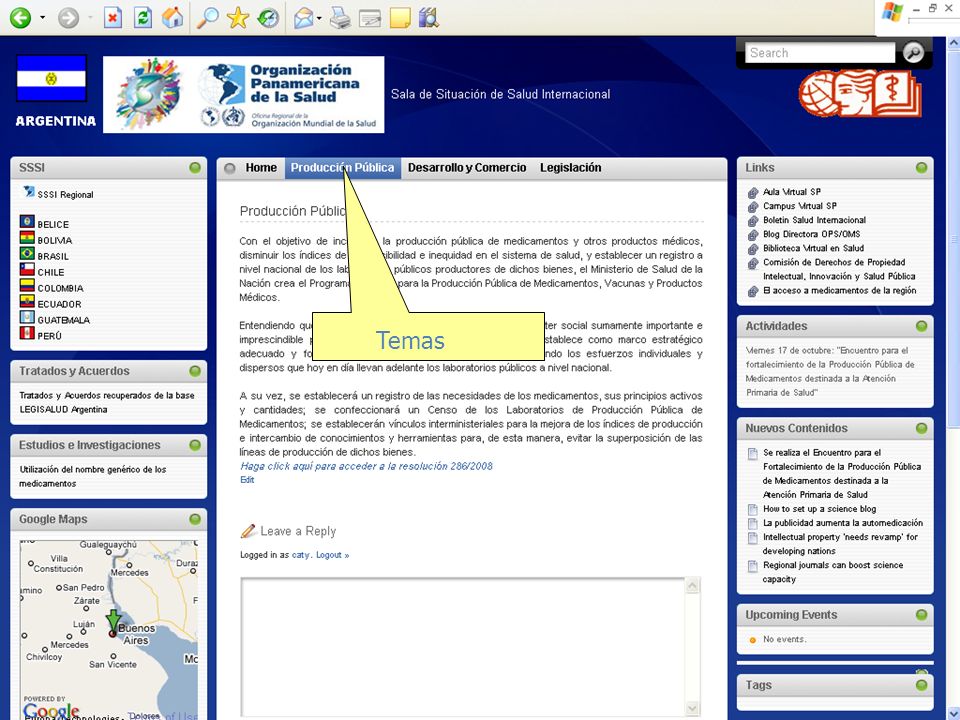Image resolution: width=960 pixels, height=720 pixels.
Task: Refresh the page with green arrows icon
Action: click(x=143, y=18)
